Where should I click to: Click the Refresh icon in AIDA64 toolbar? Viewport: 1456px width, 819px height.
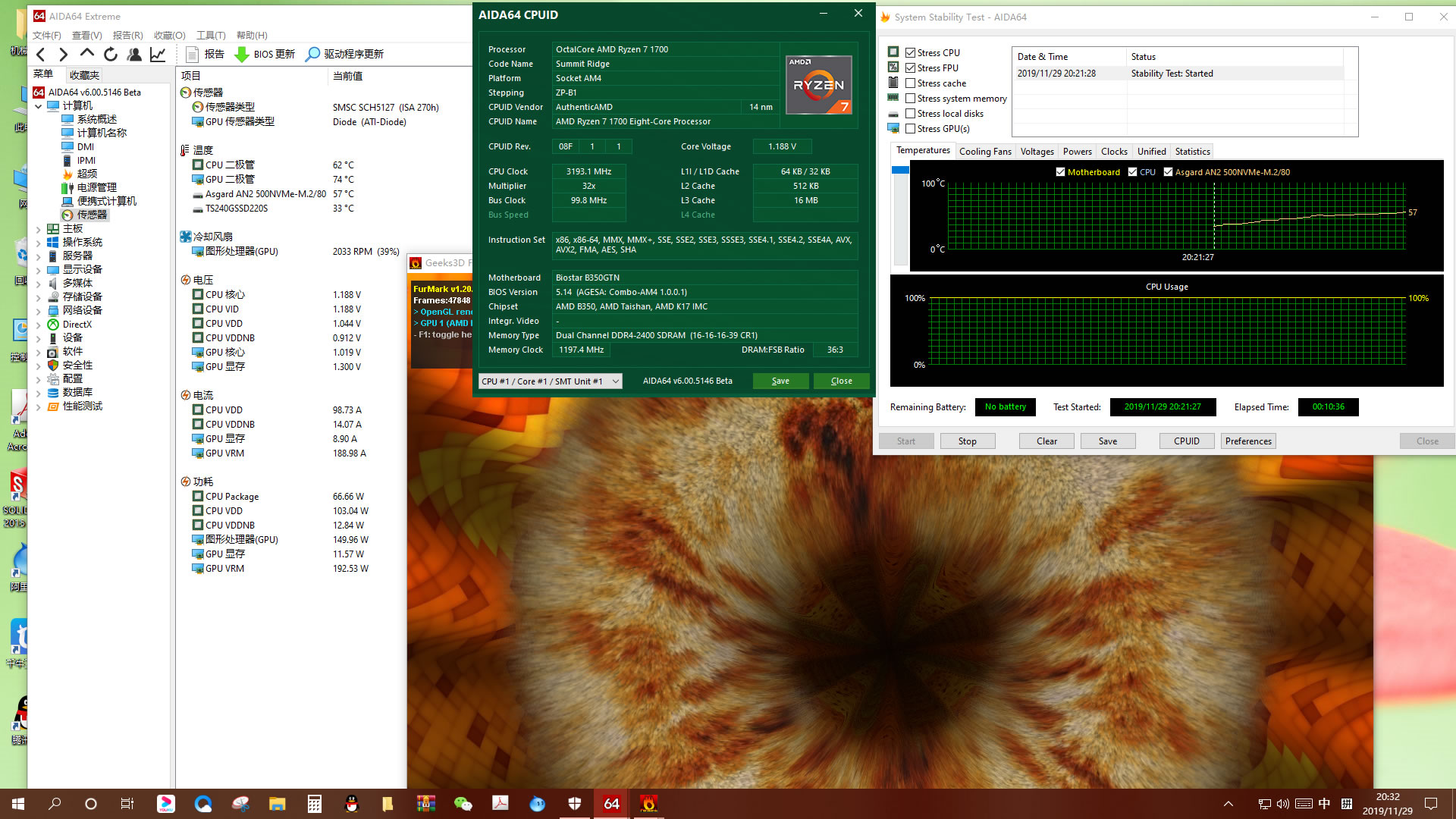click(x=111, y=55)
